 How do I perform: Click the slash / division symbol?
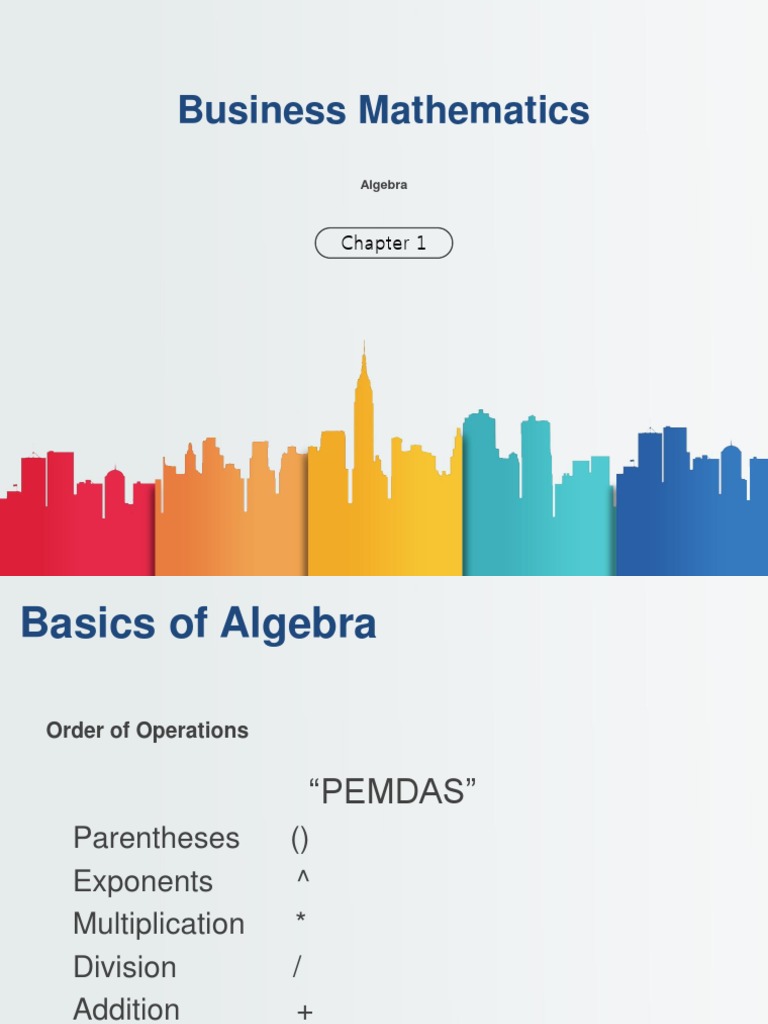(x=297, y=968)
